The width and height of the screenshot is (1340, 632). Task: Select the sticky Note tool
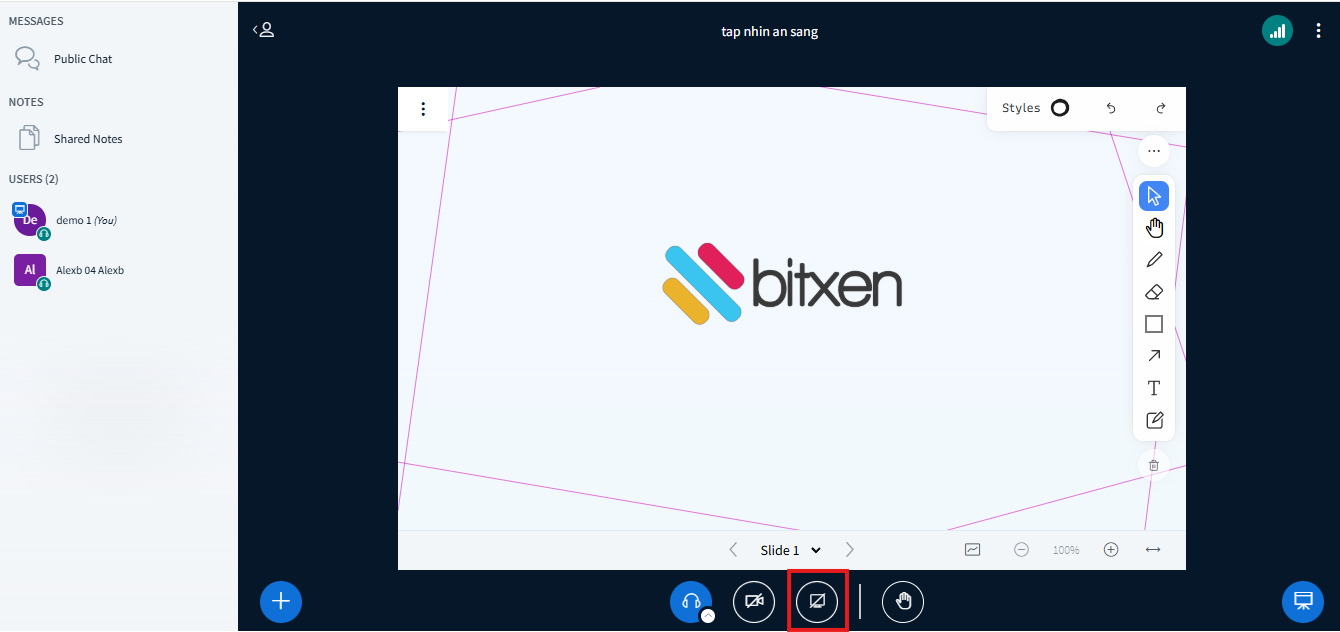click(x=1154, y=420)
